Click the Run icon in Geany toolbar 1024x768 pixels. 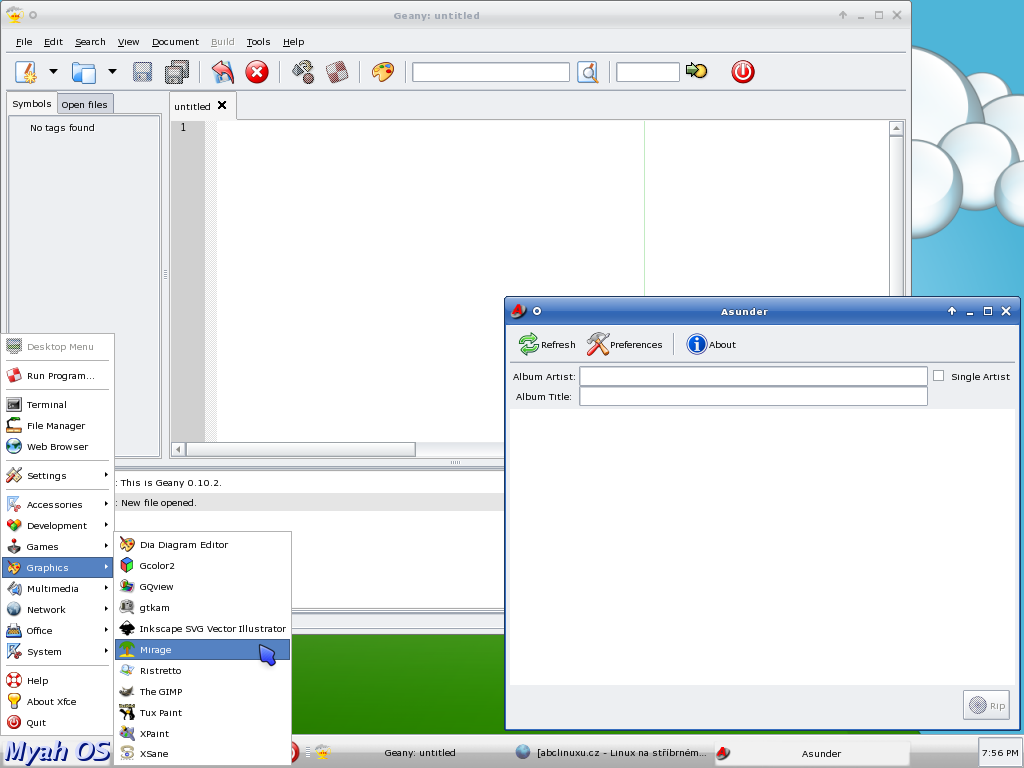[x=337, y=72]
